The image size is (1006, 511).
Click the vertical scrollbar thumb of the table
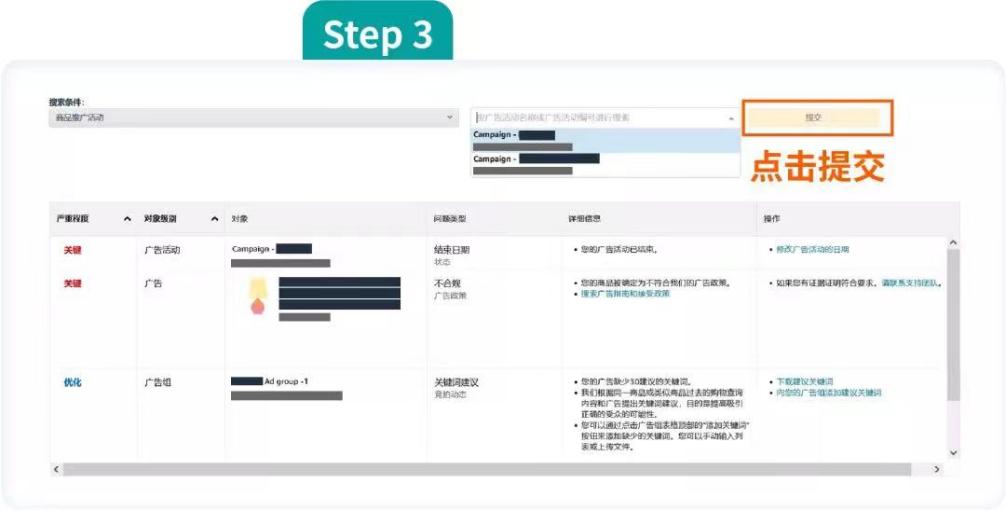[x=953, y=325]
